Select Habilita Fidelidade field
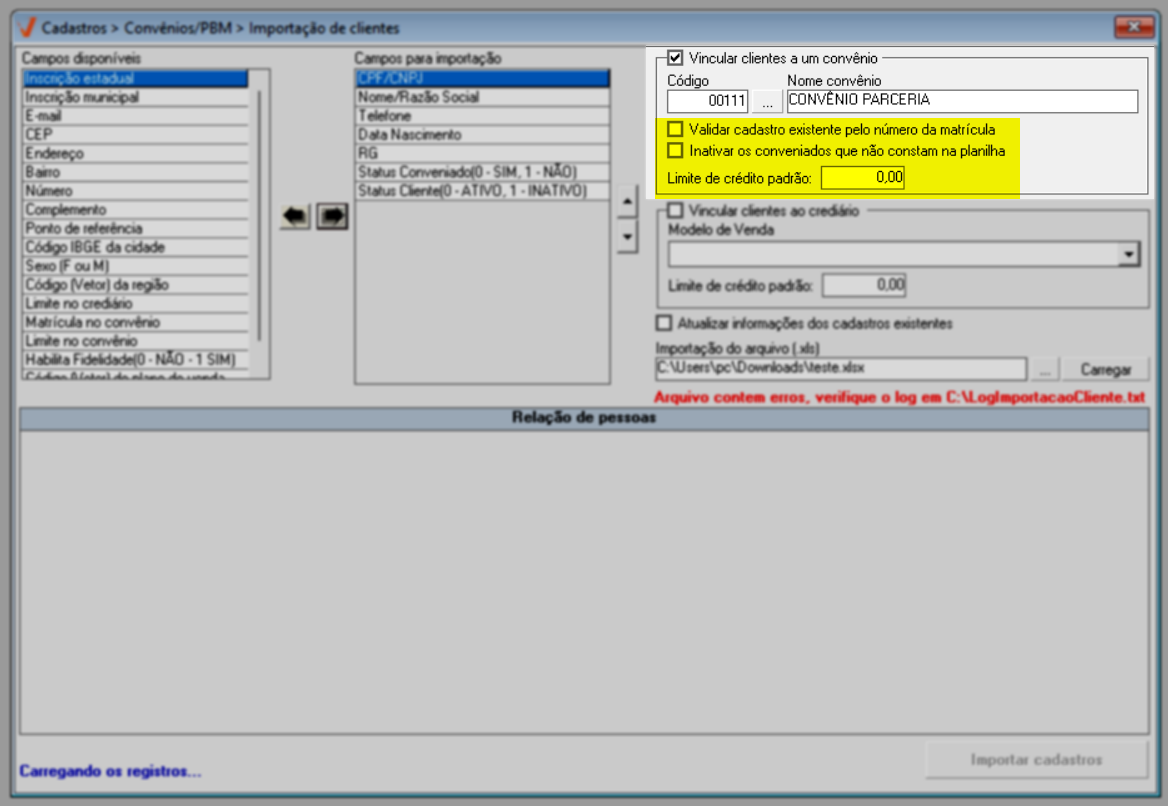Viewport: 1168px width, 806px height. click(x=136, y=359)
